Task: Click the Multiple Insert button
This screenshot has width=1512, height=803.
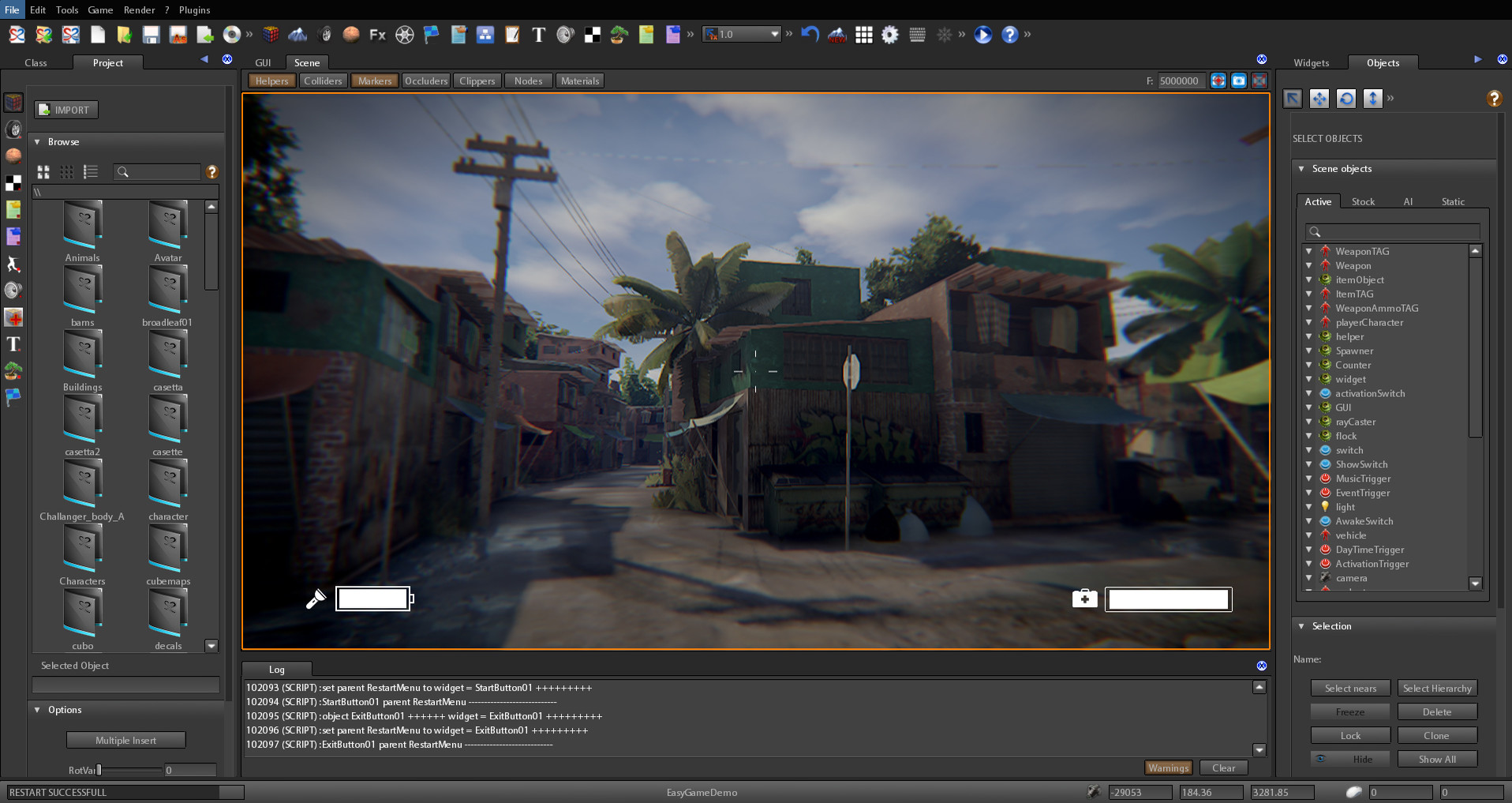Action: pyautogui.click(x=125, y=740)
